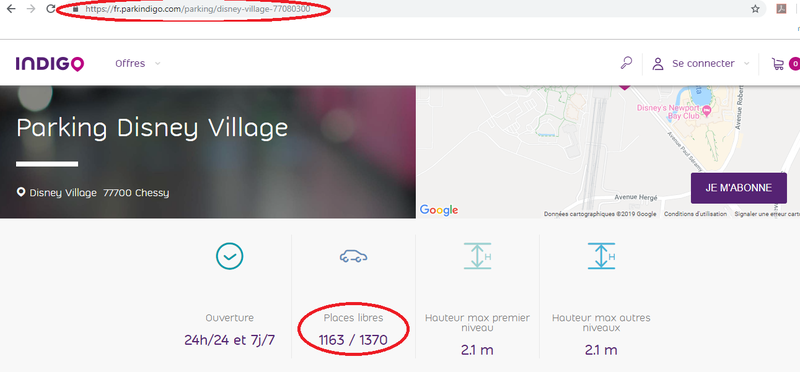Open the Offres menu
The height and width of the screenshot is (372, 800).
tap(130, 64)
